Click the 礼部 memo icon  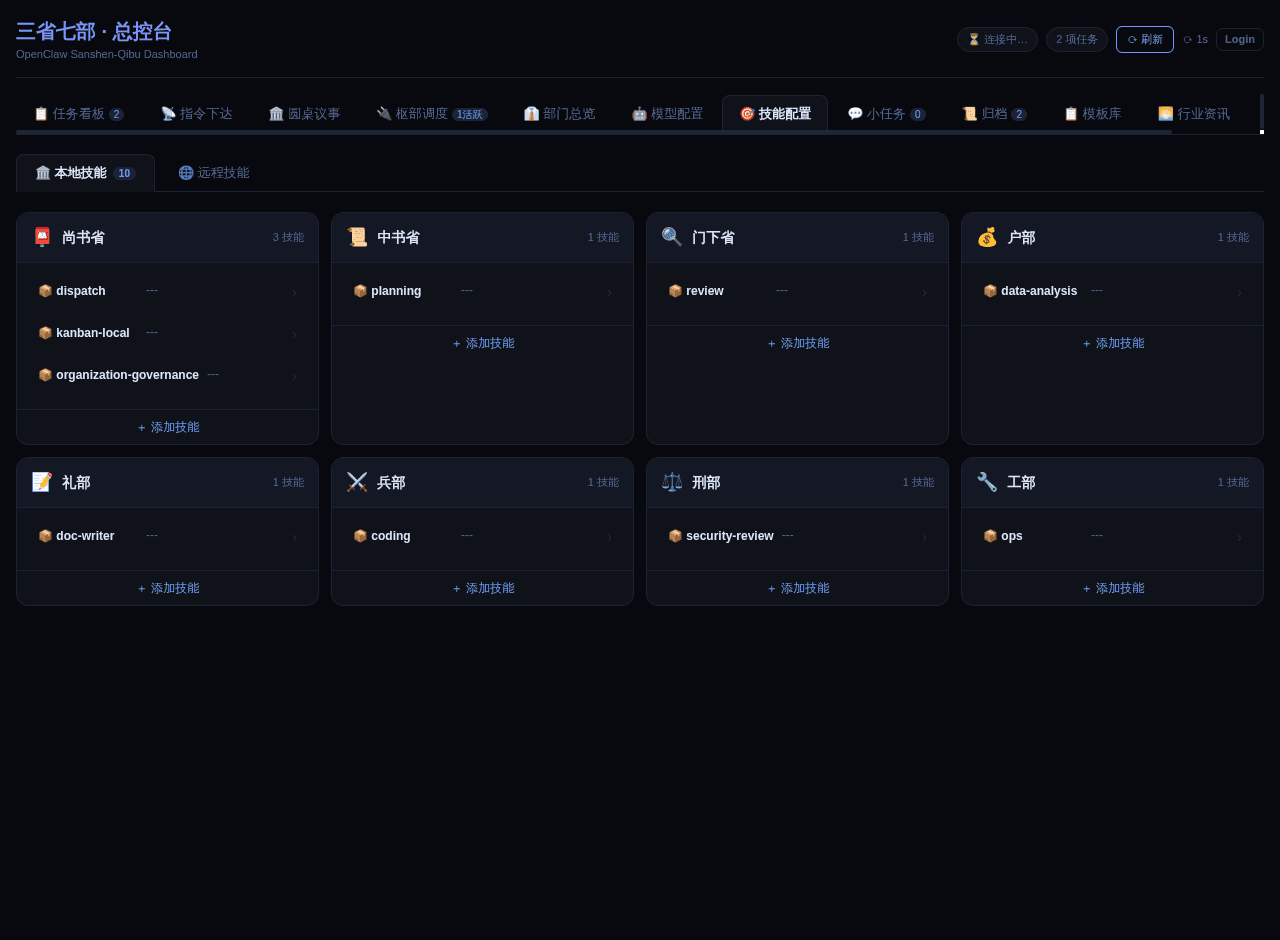pos(42,482)
